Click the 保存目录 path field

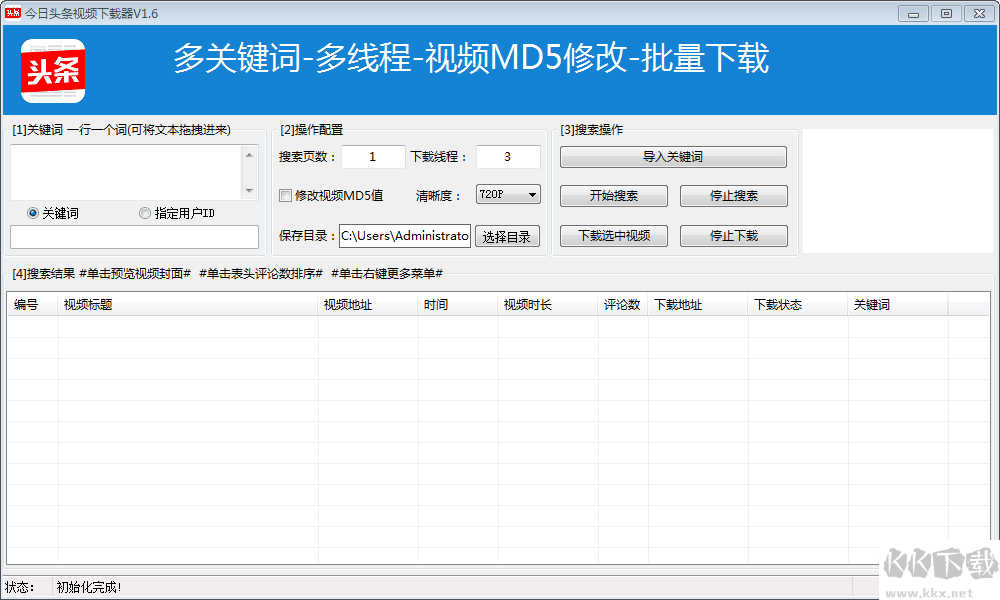[407, 236]
